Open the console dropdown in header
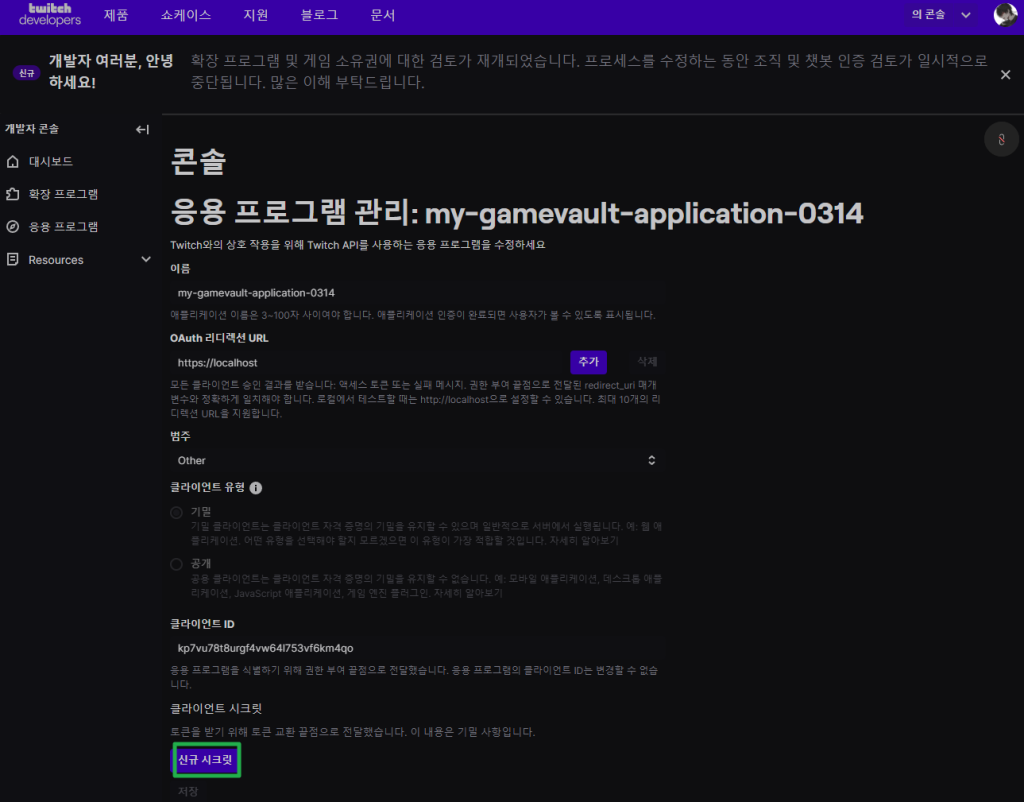The width and height of the screenshot is (1024, 802). [940, 15]
